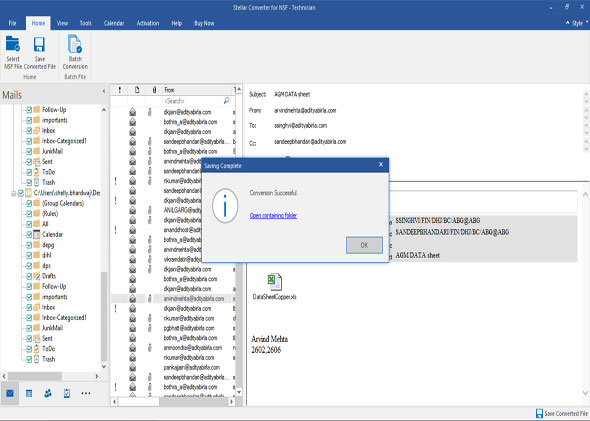Select the Trash folder at tree bottom
This screenshot has width=590, height=421.
pyautogui.click(x=48, y=359)
